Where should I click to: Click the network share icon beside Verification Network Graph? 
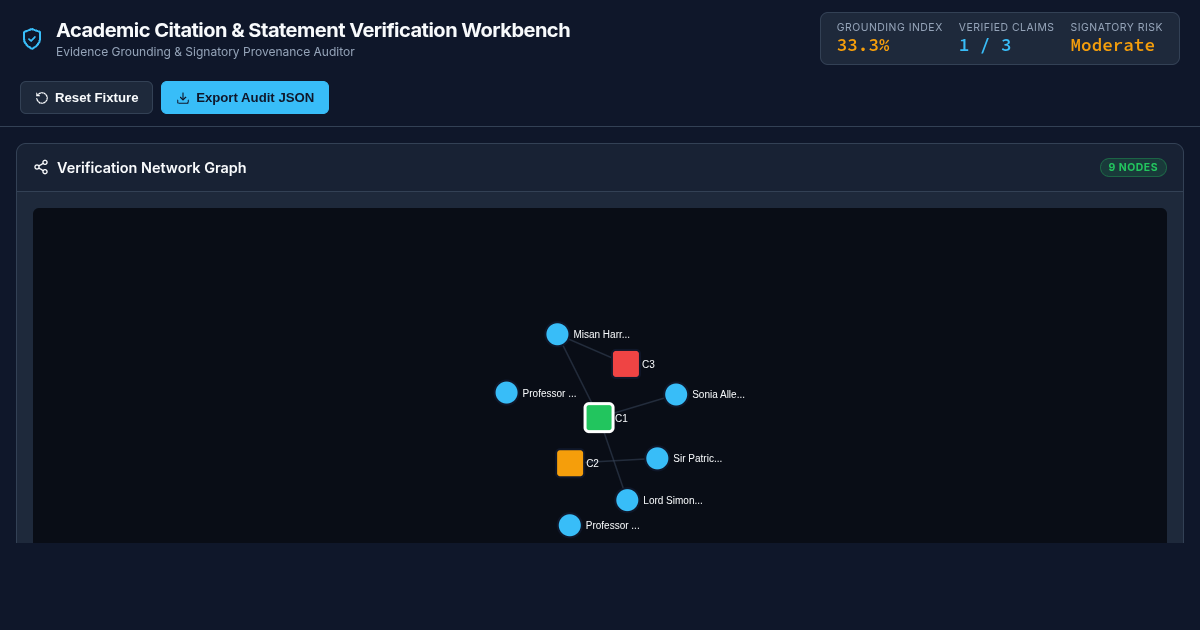coord(41,167)
